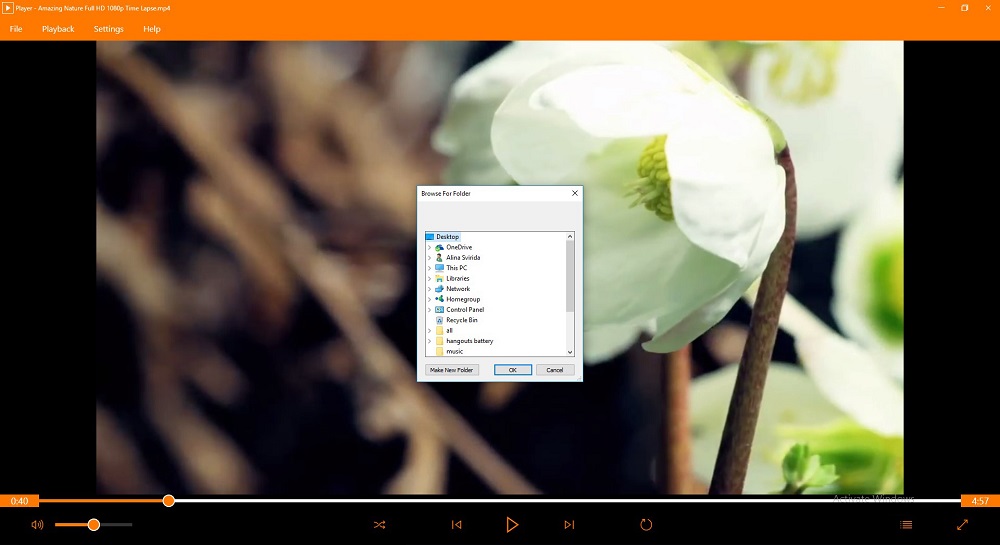The height and width of the screenshot is (545, 1000).
Task: Click the Make New Folder button
Action: click(452, 370)
